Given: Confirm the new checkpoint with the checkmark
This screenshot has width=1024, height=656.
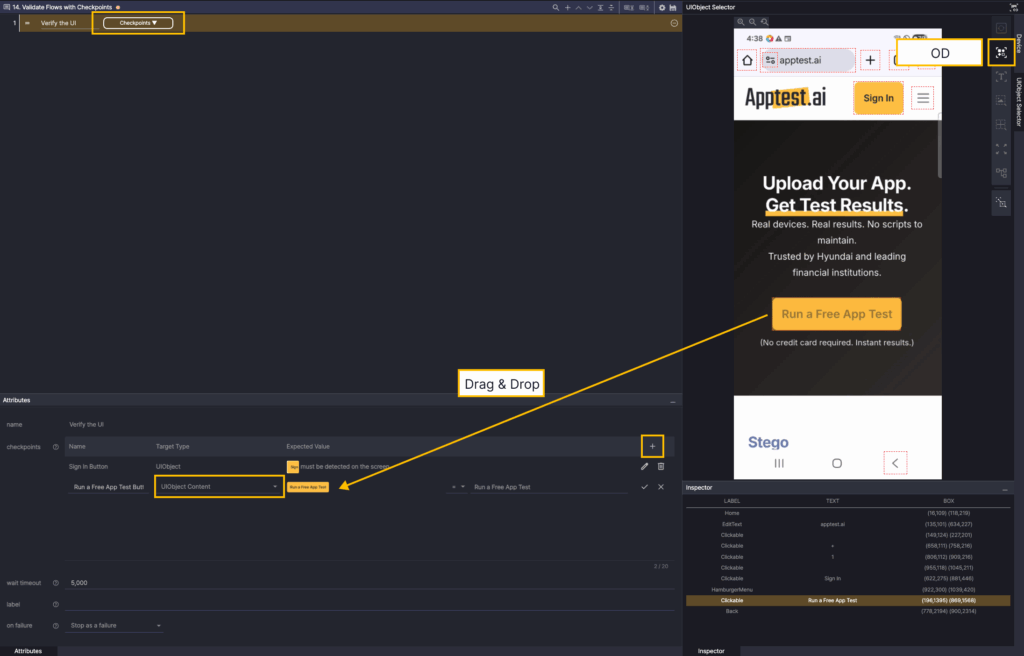Looking at the screenshot, I should [645, 487].
